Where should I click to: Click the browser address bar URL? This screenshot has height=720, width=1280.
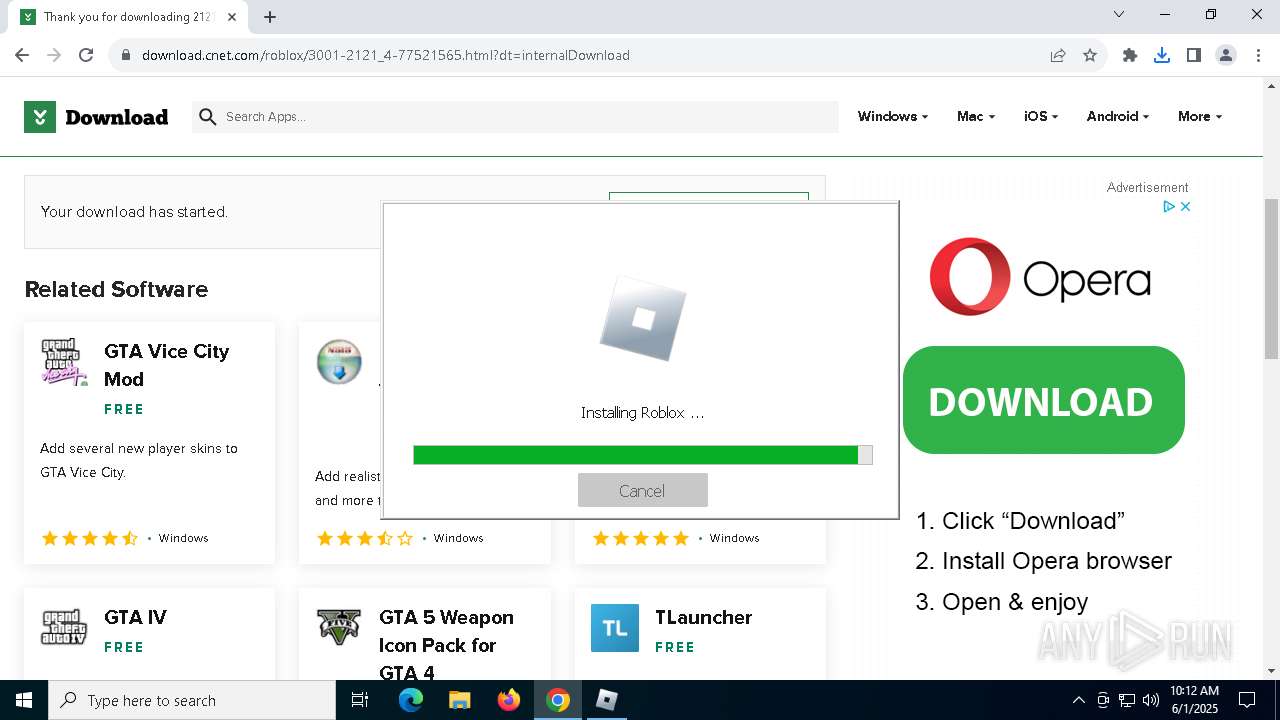point(386,55)
